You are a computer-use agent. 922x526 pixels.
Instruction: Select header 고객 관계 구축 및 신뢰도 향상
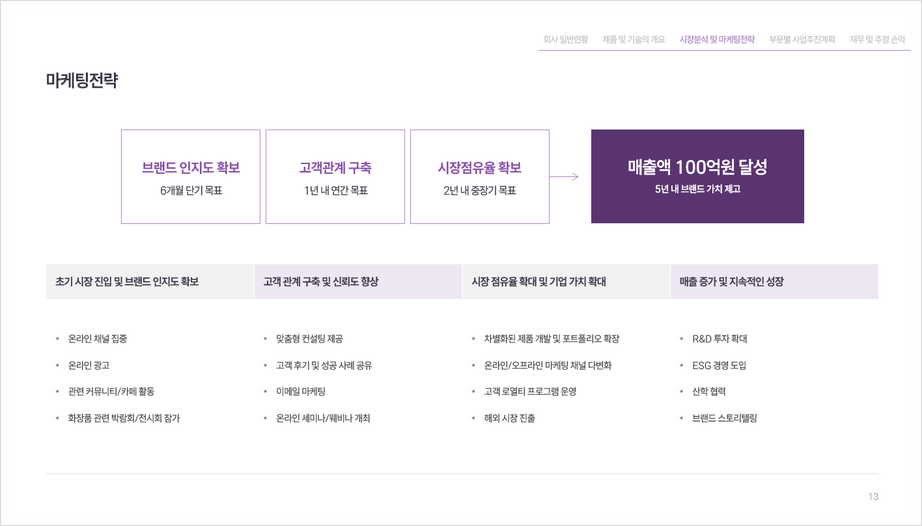pos(358,282)
